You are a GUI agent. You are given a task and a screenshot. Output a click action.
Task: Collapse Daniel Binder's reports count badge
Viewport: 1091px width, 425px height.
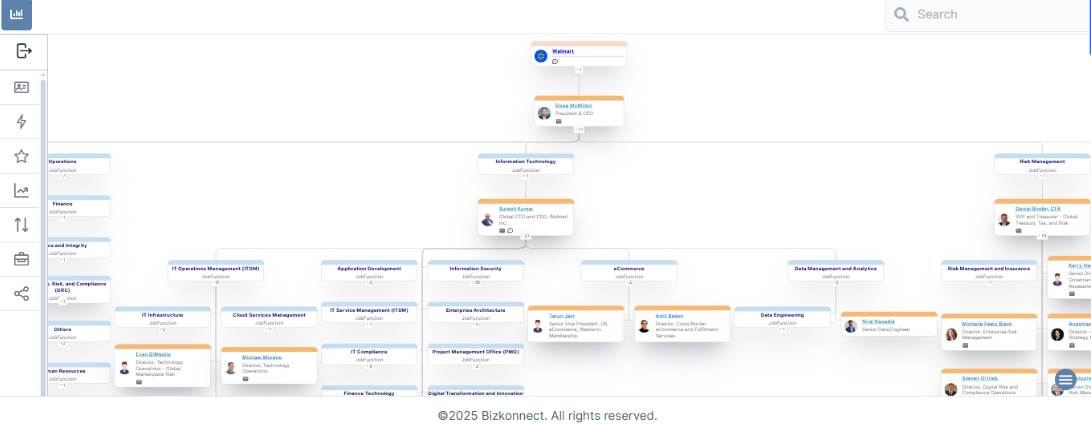point(1042,236)
